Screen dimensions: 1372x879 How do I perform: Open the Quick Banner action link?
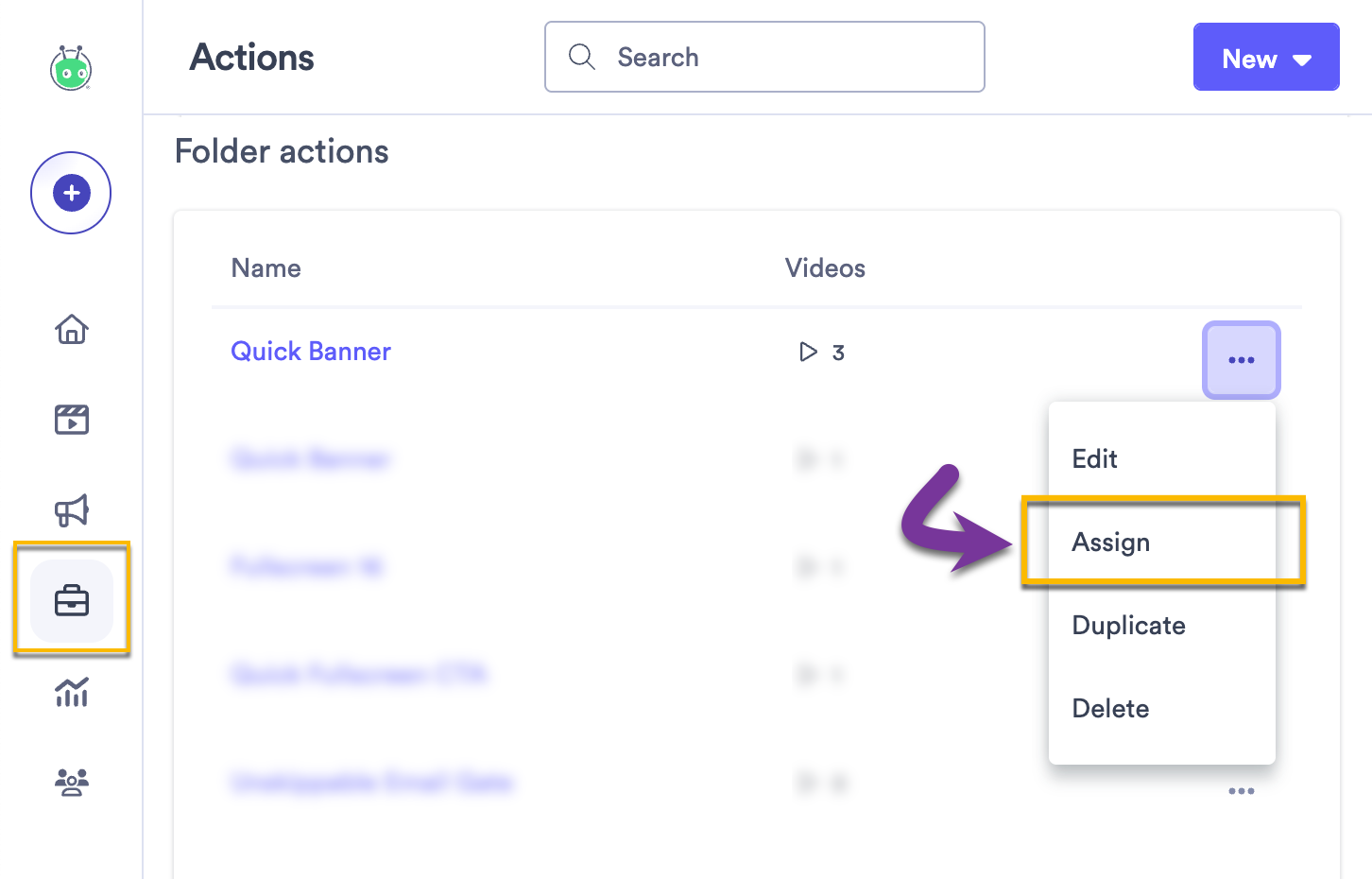tap(311, 351)
